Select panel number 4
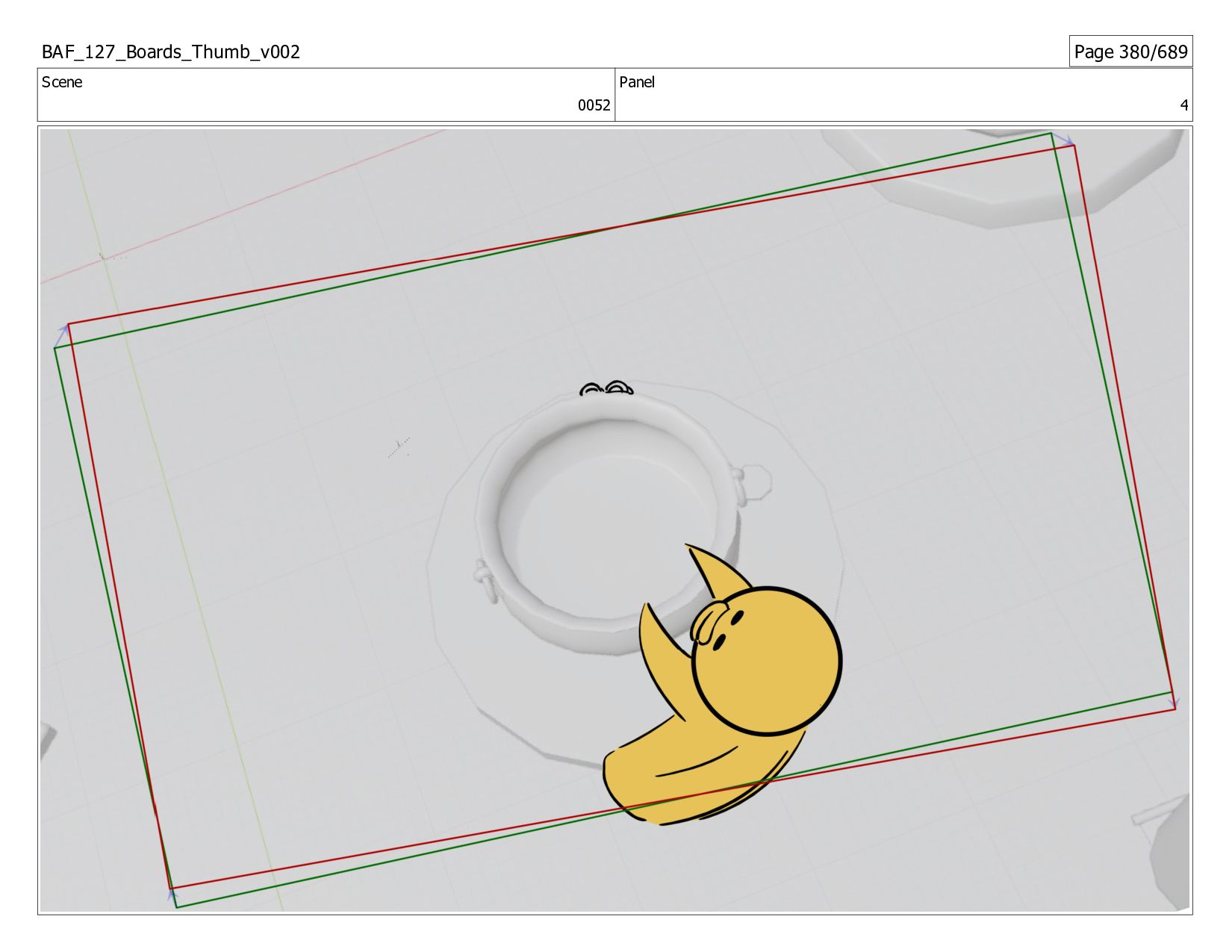Image resolution: width=1232 pixels, height=952 pixels. 1183,105
